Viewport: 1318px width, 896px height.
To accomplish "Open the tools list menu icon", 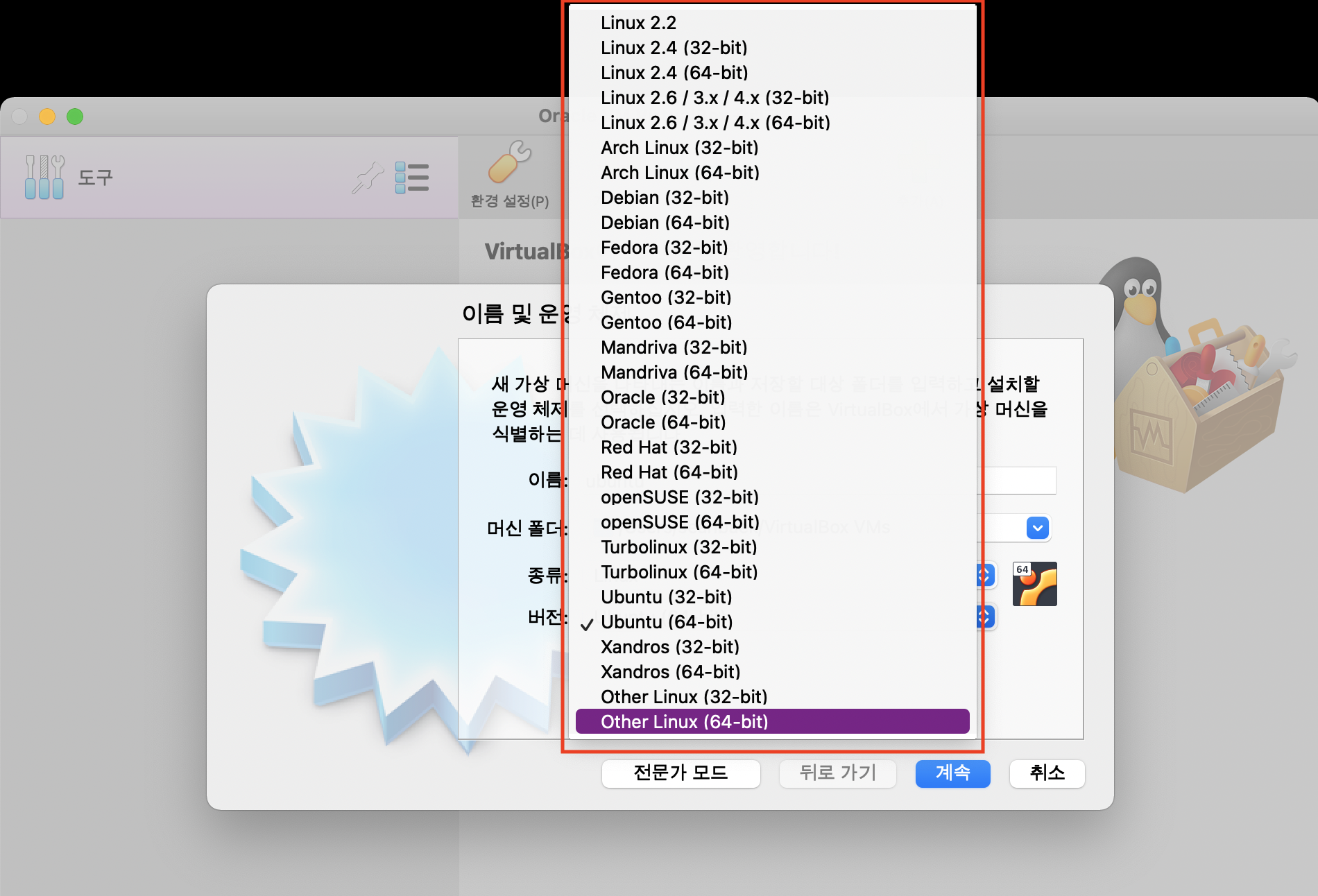I will tap(412, 178).
